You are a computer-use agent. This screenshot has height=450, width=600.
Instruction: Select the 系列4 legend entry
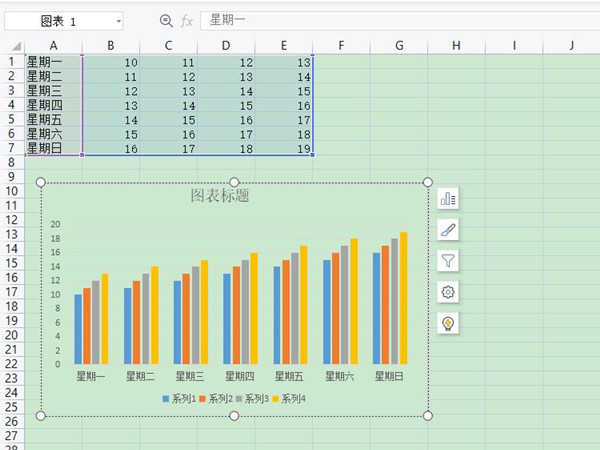point(288,399)
